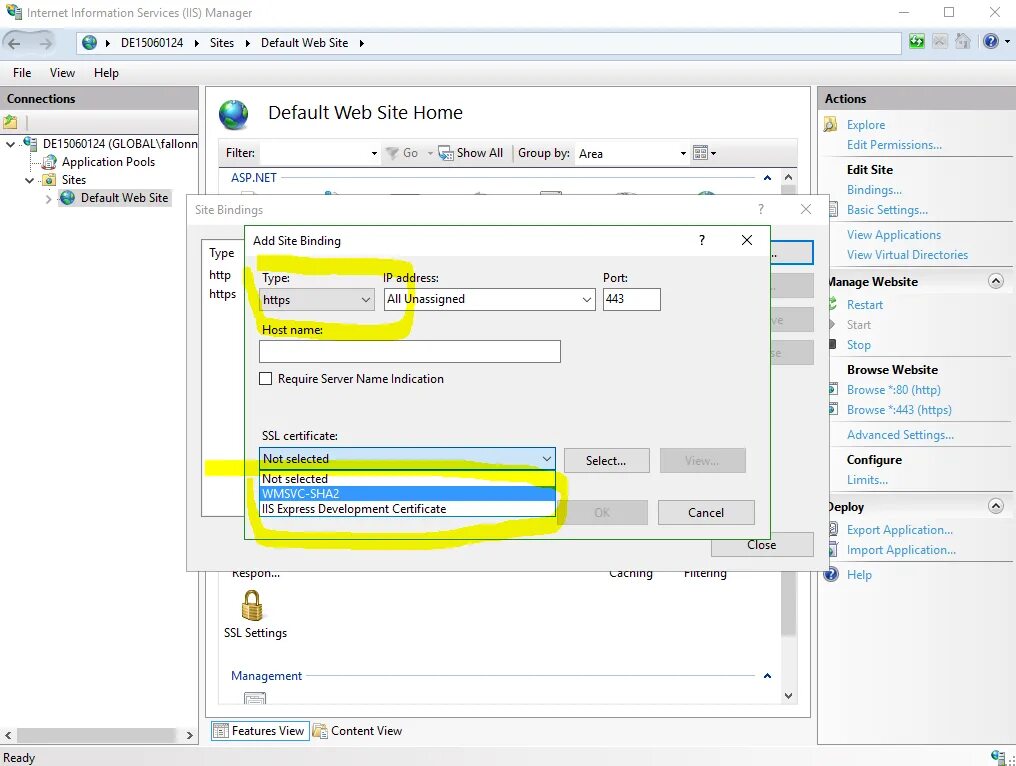Click the green refresh page icon
The height and width of the screenshot is (766, 1016).
coord(916,41)
